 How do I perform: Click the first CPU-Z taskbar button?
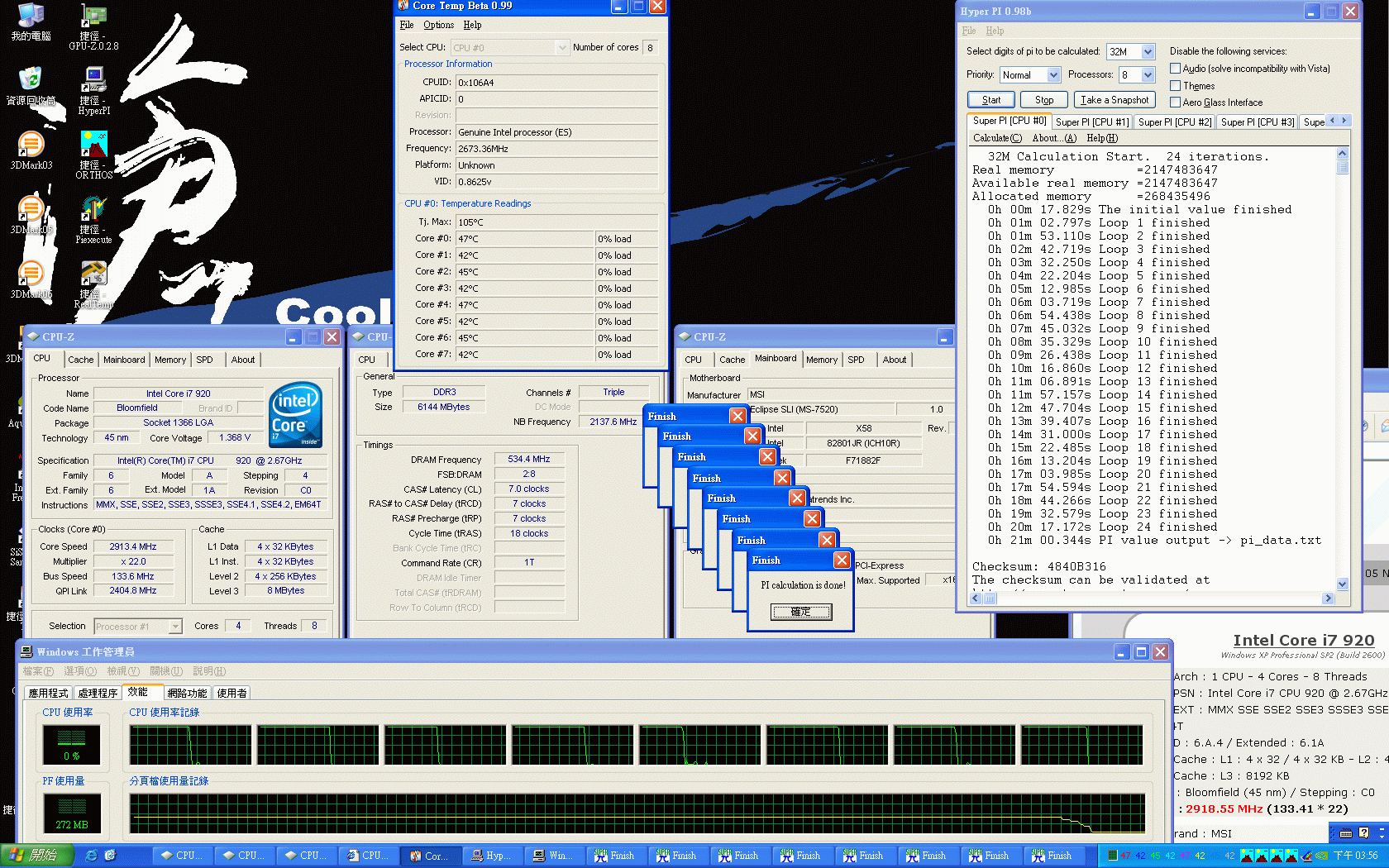(x=181, y=856)
